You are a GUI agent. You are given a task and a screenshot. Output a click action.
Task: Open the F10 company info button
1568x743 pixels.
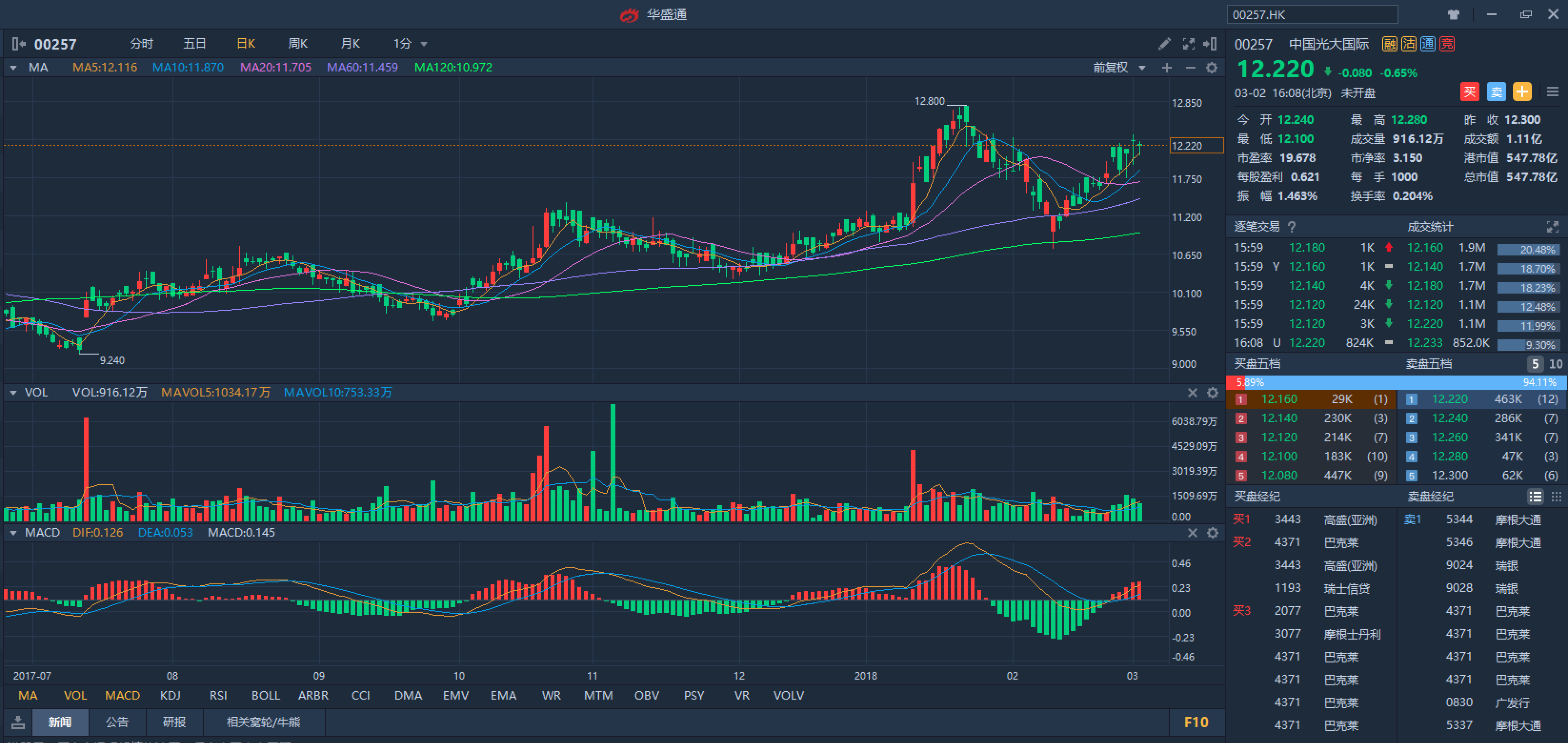[x=1196, y=723]
